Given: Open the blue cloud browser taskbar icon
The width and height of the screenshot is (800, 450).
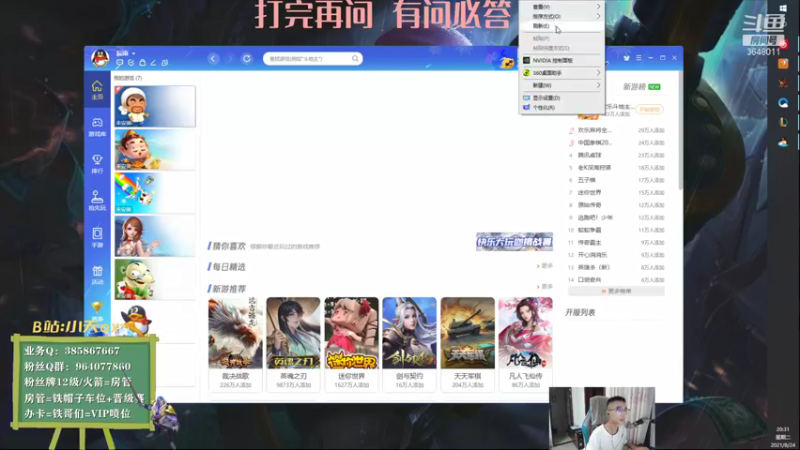Looking at the screenshot, I should pyautogui.click(x=783, y=103).
